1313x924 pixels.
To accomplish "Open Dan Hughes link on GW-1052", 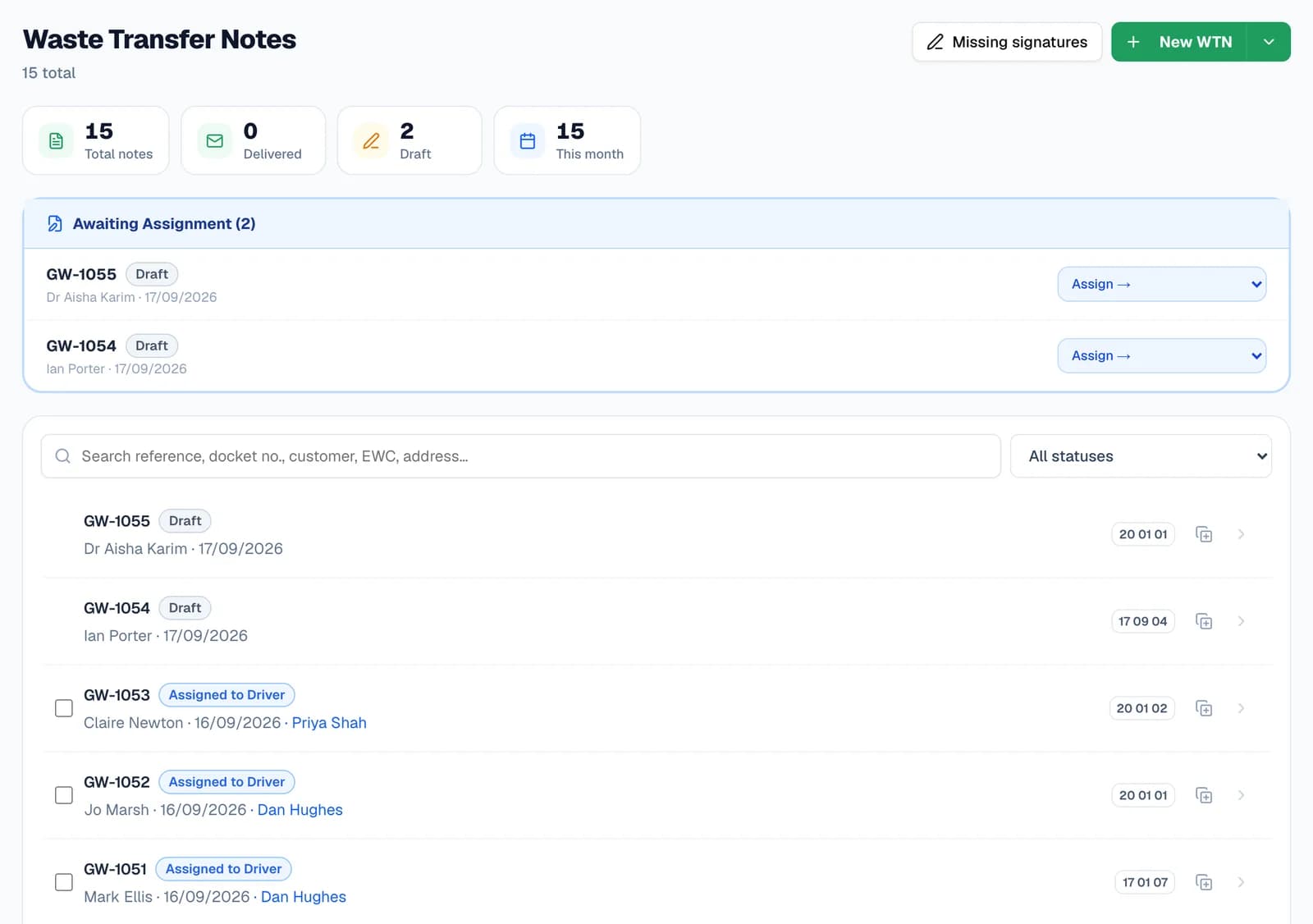I will coord(300,810).
